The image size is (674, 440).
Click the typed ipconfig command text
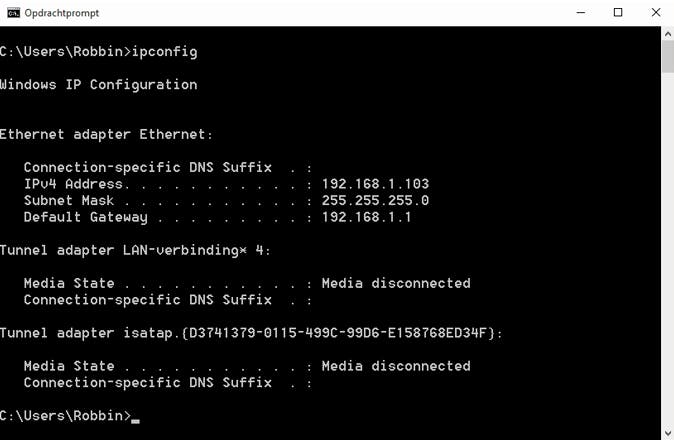165,51
